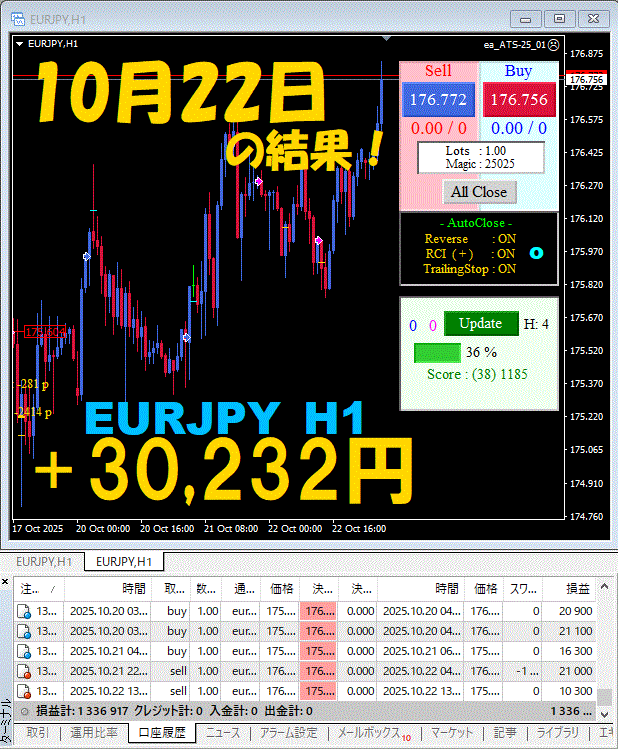Click the H: 4 label beside Update
618x749 pixels.
(536, 324)
